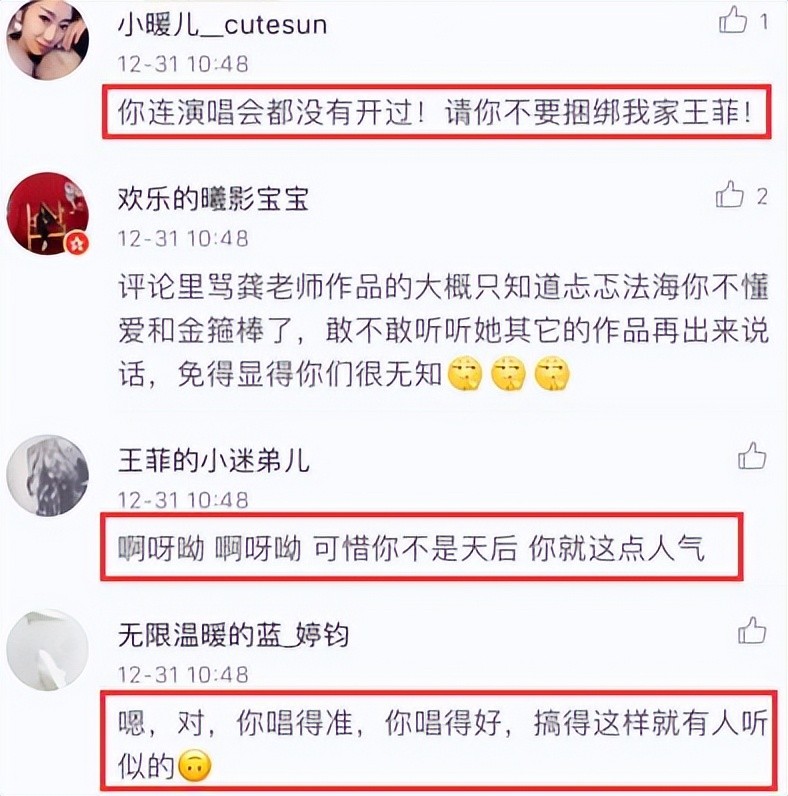Open username 欢乐的曦影宝宝

click(x=213, y=198)
